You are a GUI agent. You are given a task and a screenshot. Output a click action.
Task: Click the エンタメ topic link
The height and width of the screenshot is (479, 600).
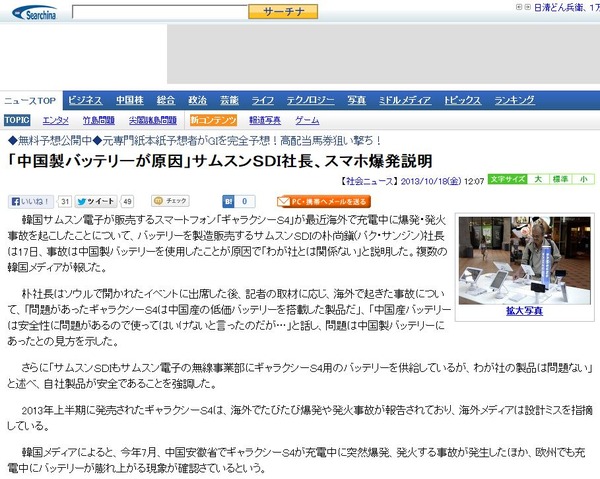pyautogui.click(x=56, y=121)
